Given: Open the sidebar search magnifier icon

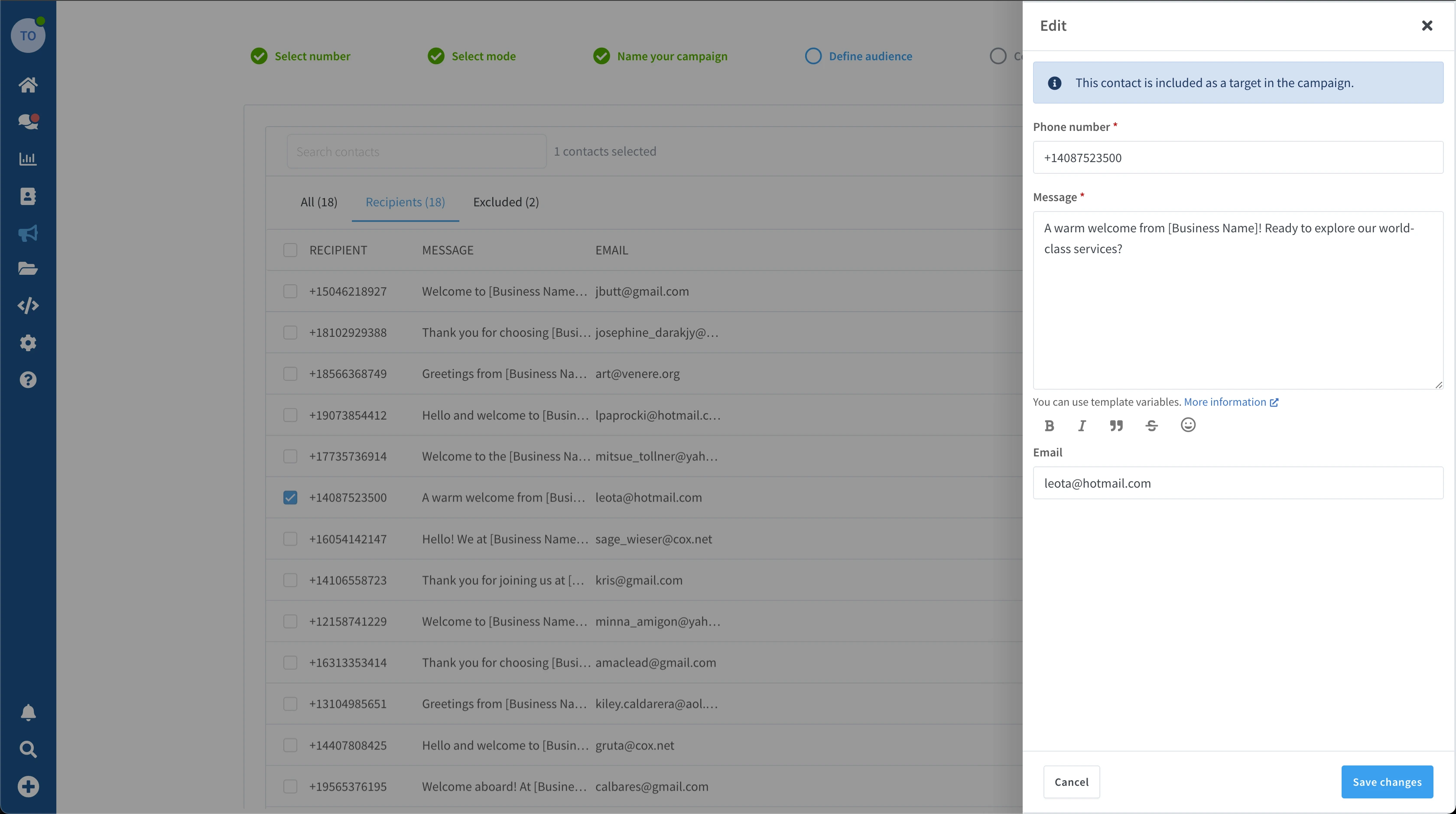Looking at the screenshot, I should [x=28, y=749].
